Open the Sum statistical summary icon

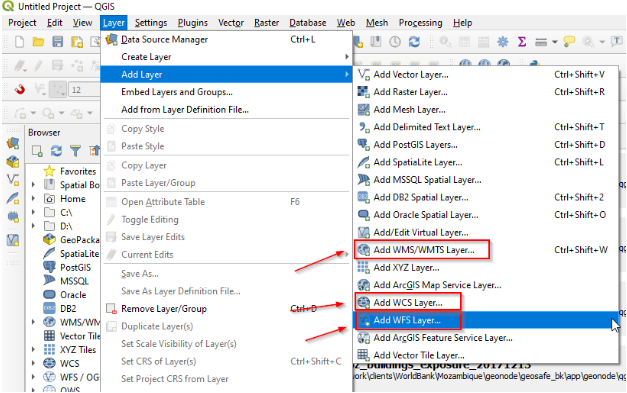[x=521, y=42]
